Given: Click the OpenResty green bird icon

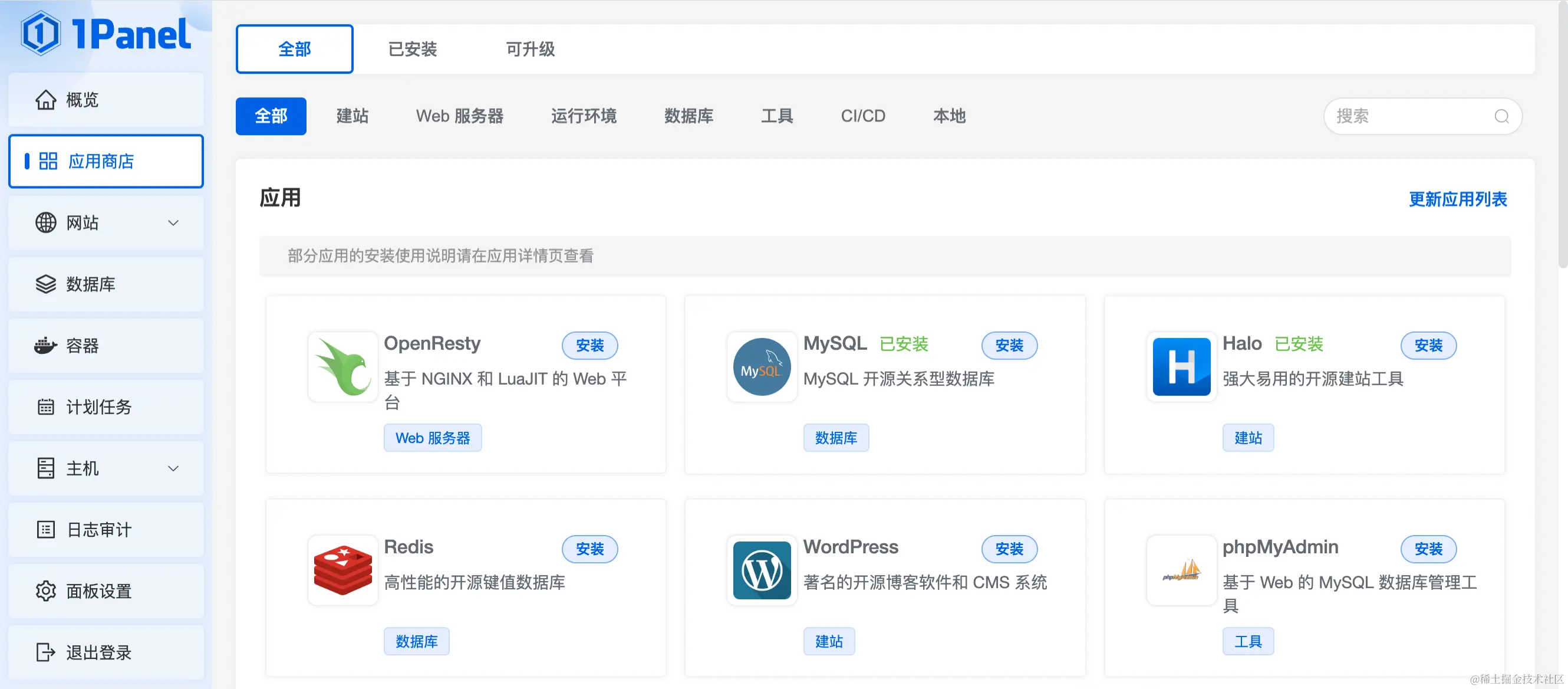Looking at the screenshot, I should point(342,367).
